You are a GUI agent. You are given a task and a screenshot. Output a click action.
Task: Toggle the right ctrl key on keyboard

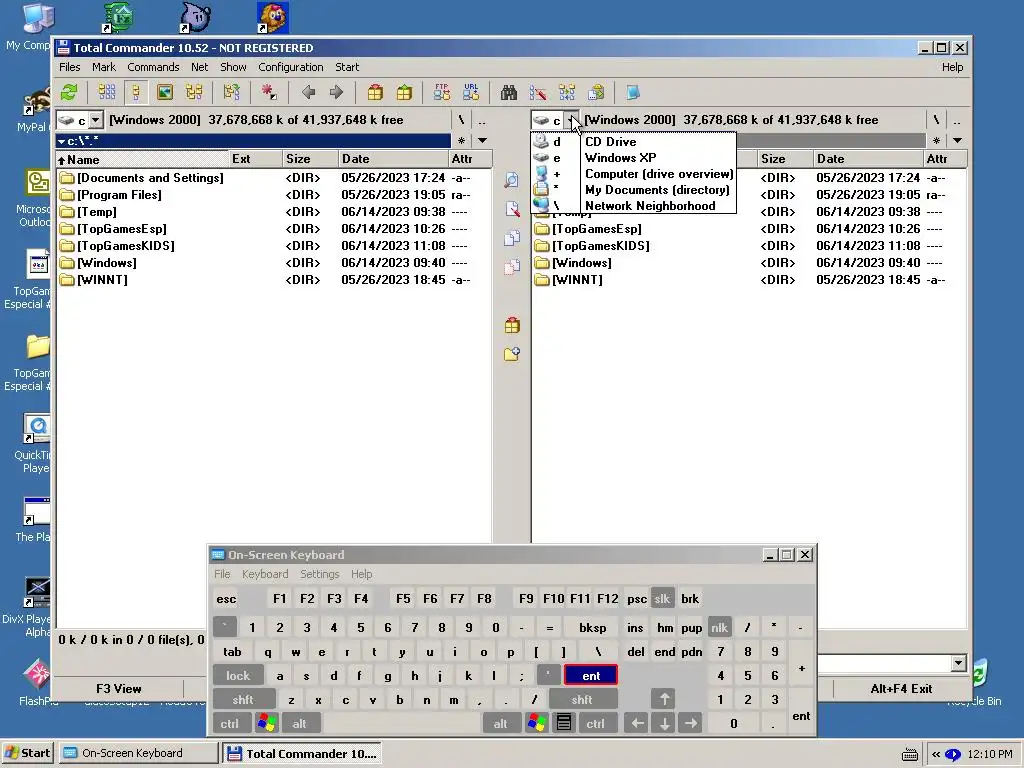coord(595,724)
